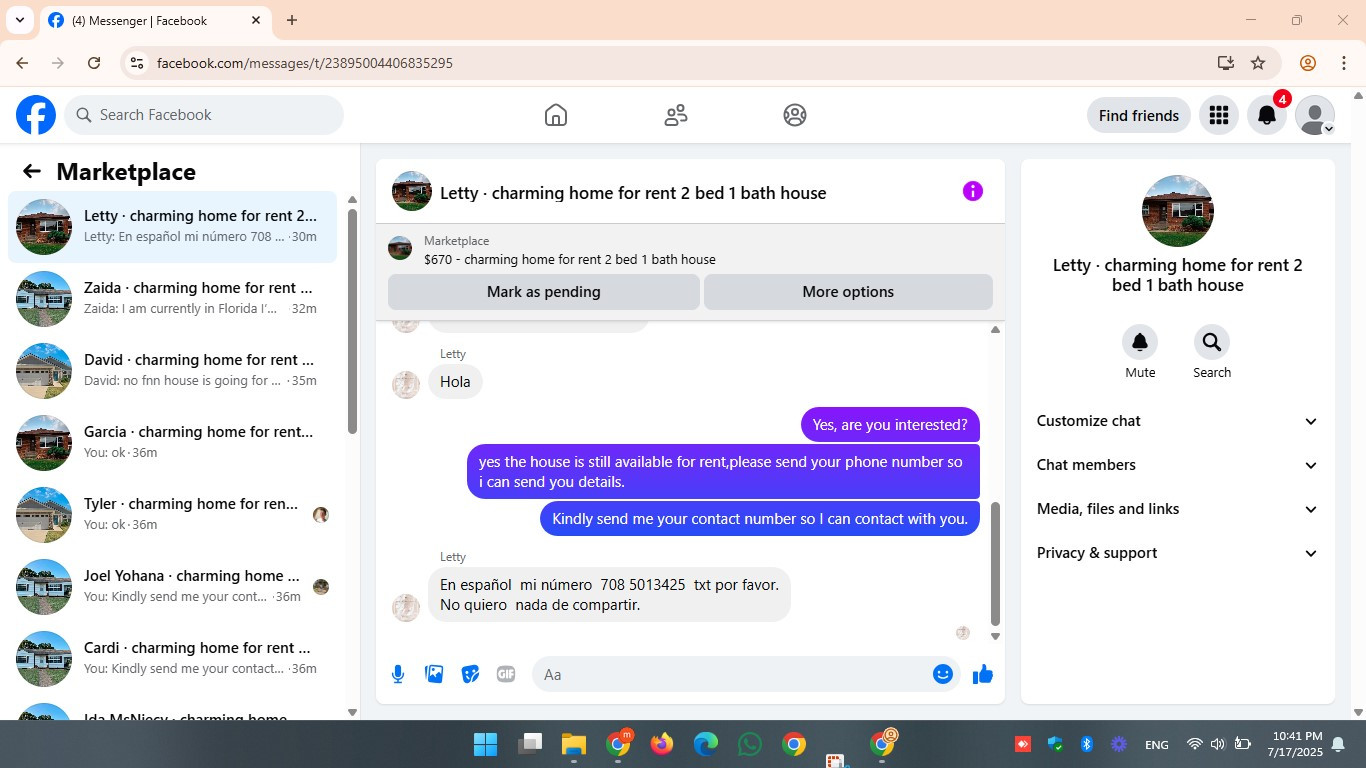Open the $670 charming home listing link
Viewport: 1366px width, 768px height.
[569, 259]
